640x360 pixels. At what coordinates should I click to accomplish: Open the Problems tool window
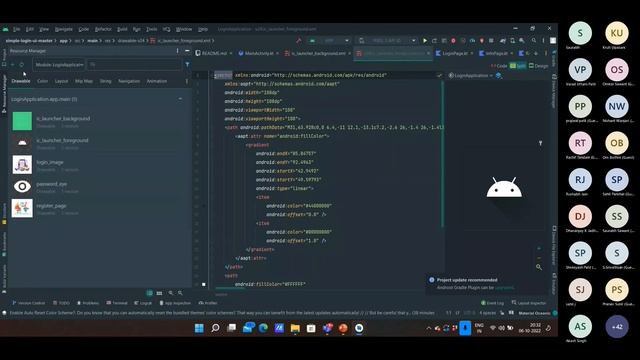click(88, 303)
